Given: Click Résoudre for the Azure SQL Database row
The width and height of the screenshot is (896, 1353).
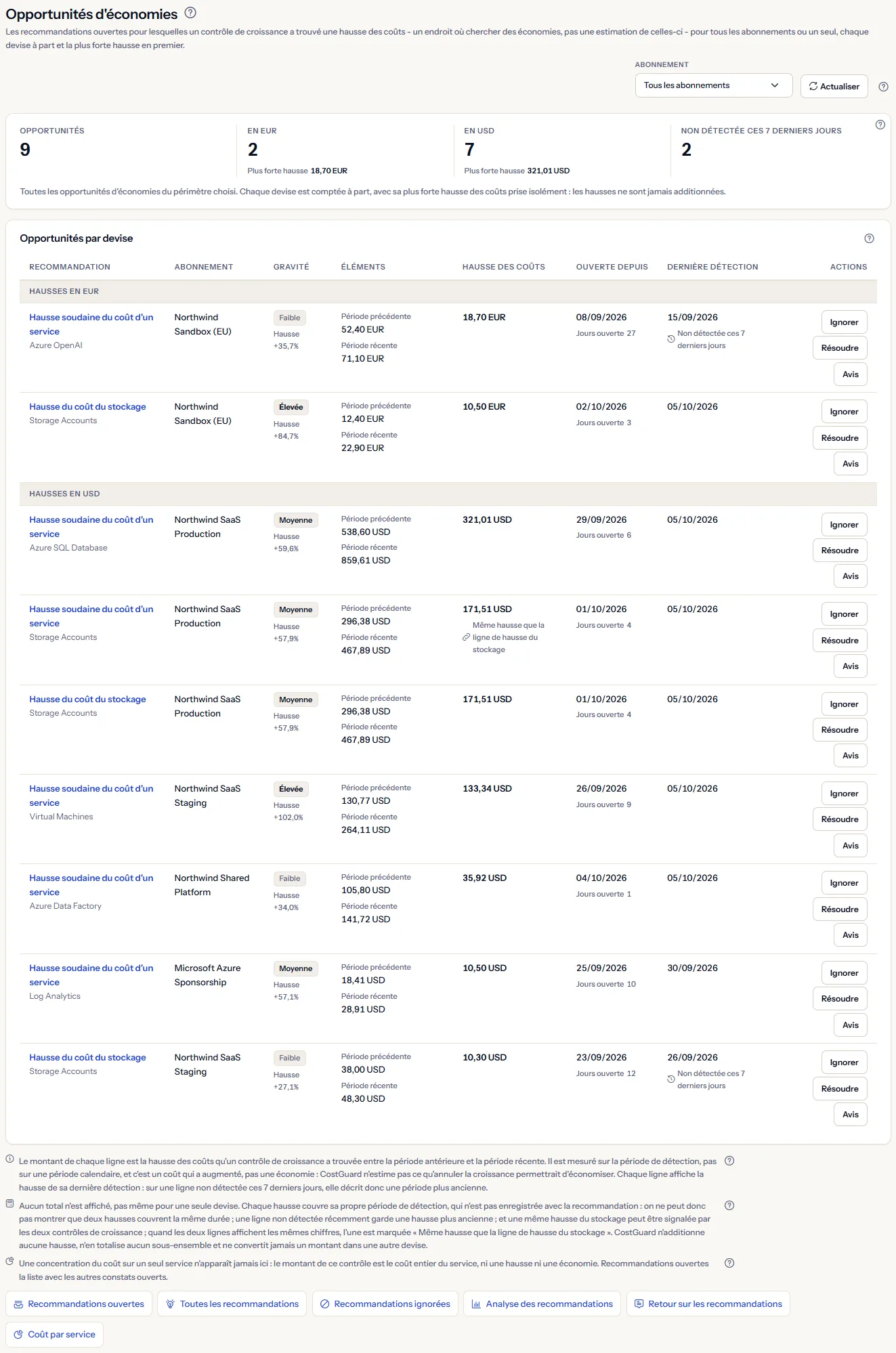Looking at the screenshot, I should 840,551.
